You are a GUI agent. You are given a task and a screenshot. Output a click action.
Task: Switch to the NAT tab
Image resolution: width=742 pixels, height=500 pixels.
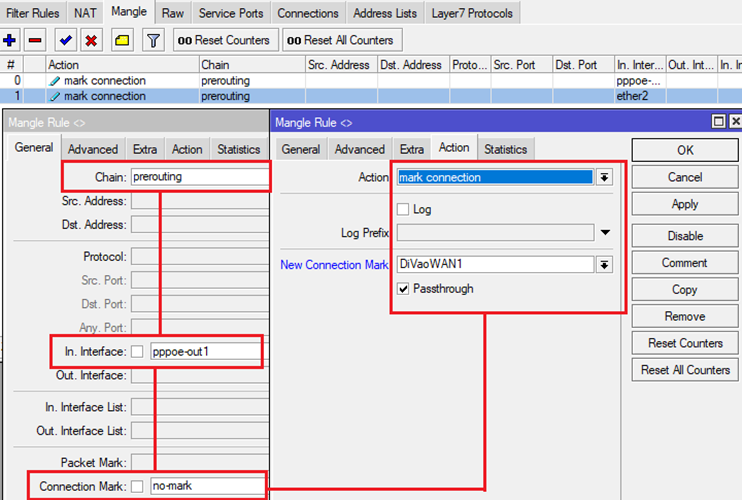tap(85, 13)
